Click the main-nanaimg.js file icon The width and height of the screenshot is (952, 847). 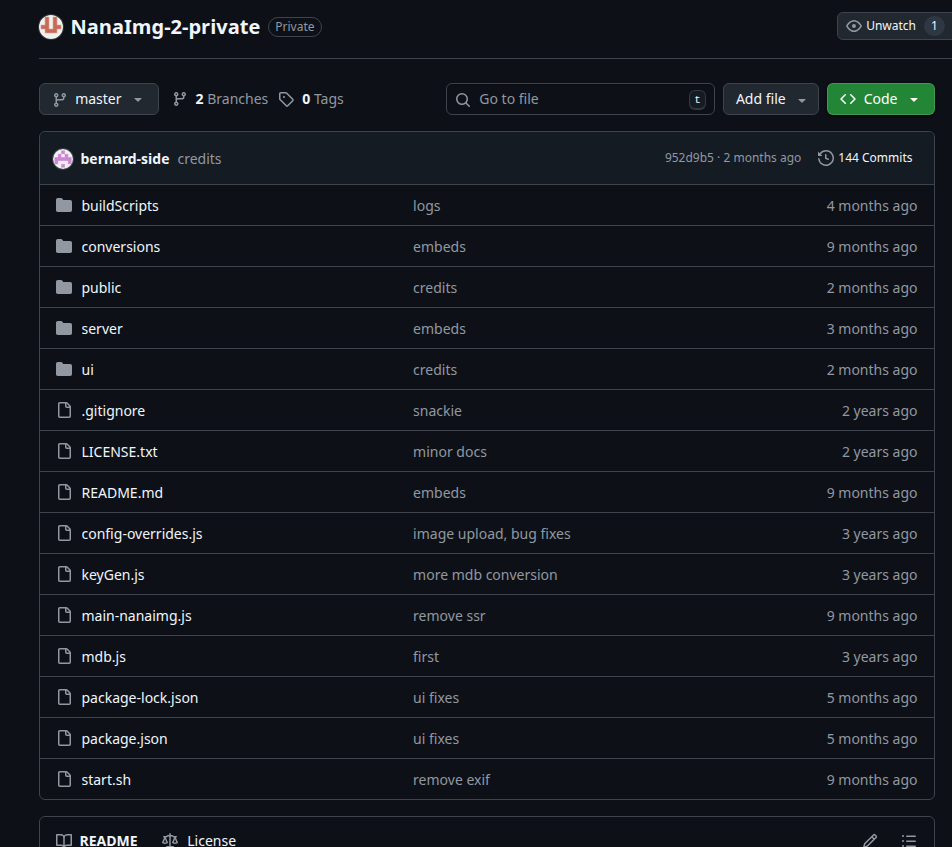[x=64, y=615]
